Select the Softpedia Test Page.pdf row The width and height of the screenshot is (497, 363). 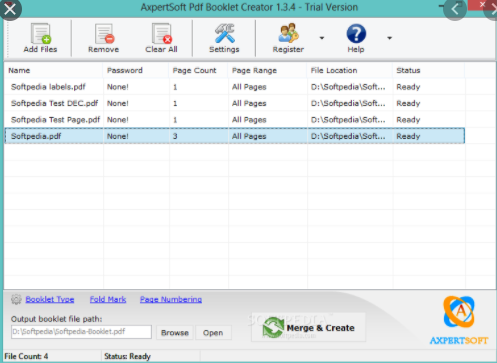tap(234, 120)
